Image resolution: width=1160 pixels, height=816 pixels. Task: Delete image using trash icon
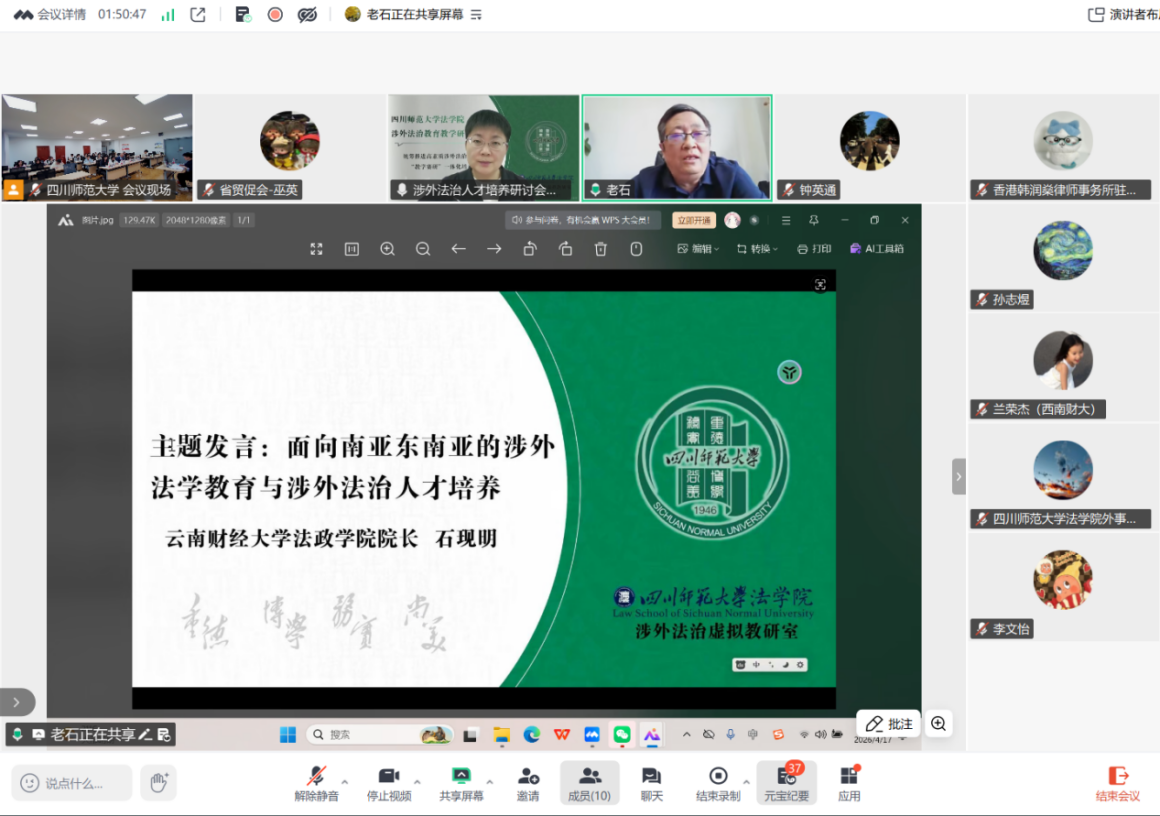(x=601, y=249)
